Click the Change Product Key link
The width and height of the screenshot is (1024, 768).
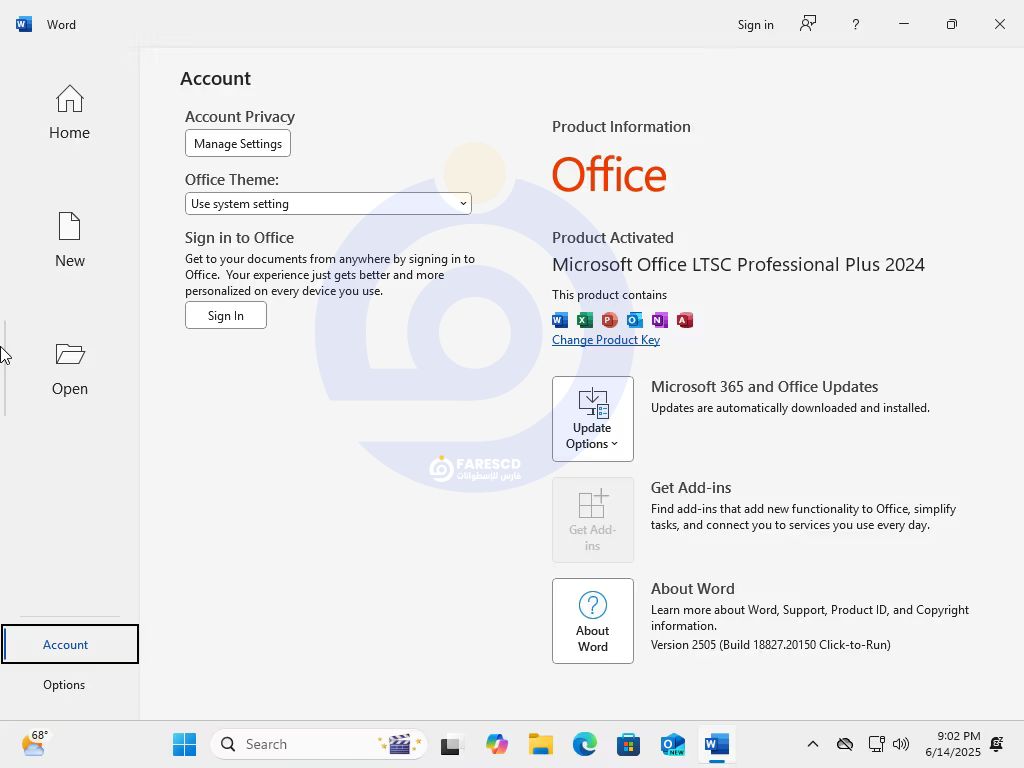pos(606,340)
